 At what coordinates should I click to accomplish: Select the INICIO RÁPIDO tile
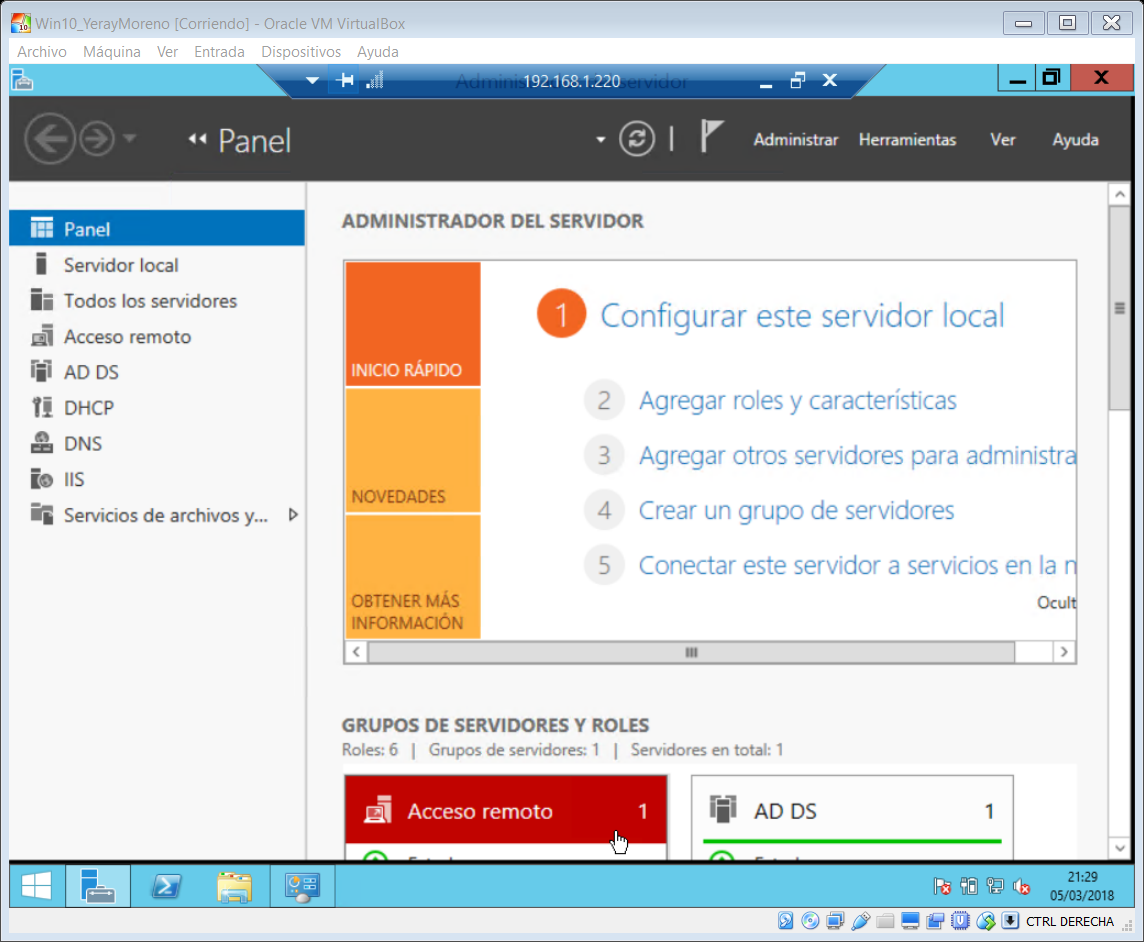(x=413, y=323)
